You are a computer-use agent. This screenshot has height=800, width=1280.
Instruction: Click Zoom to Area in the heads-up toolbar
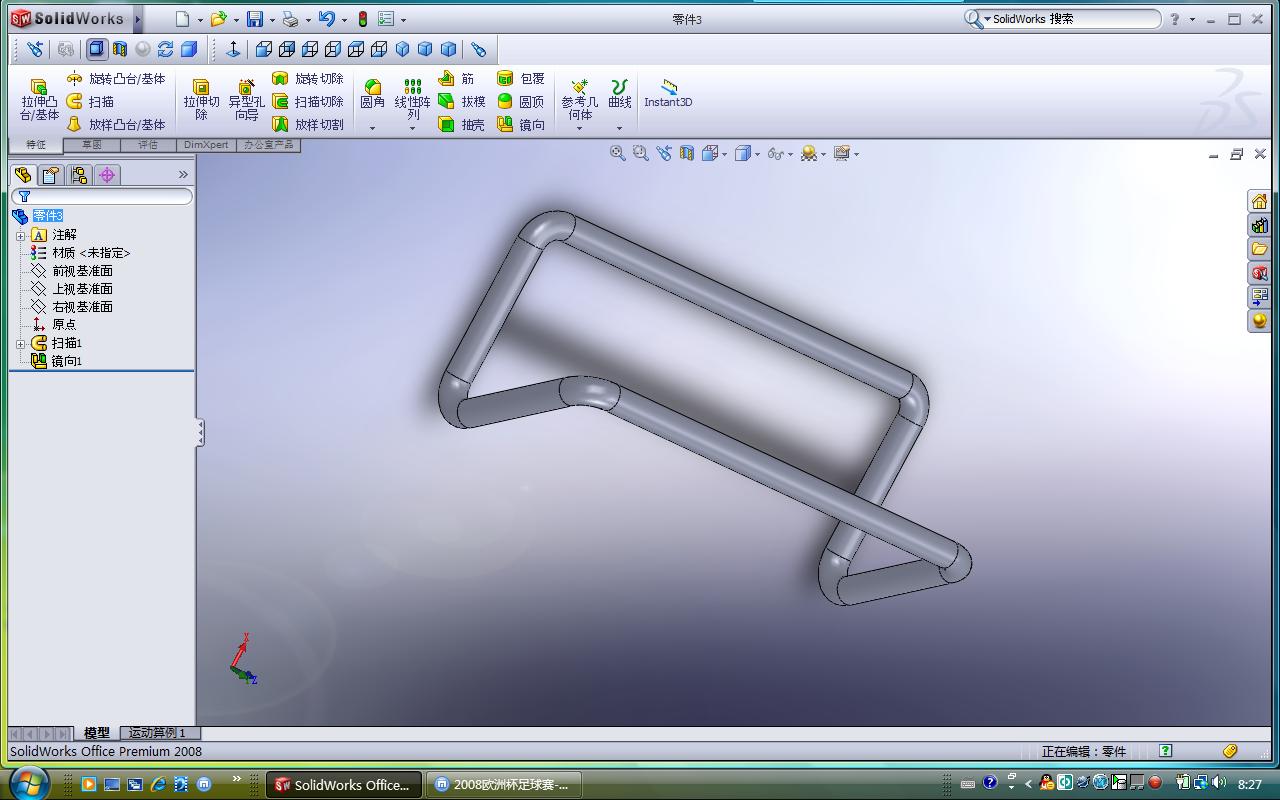640,153
